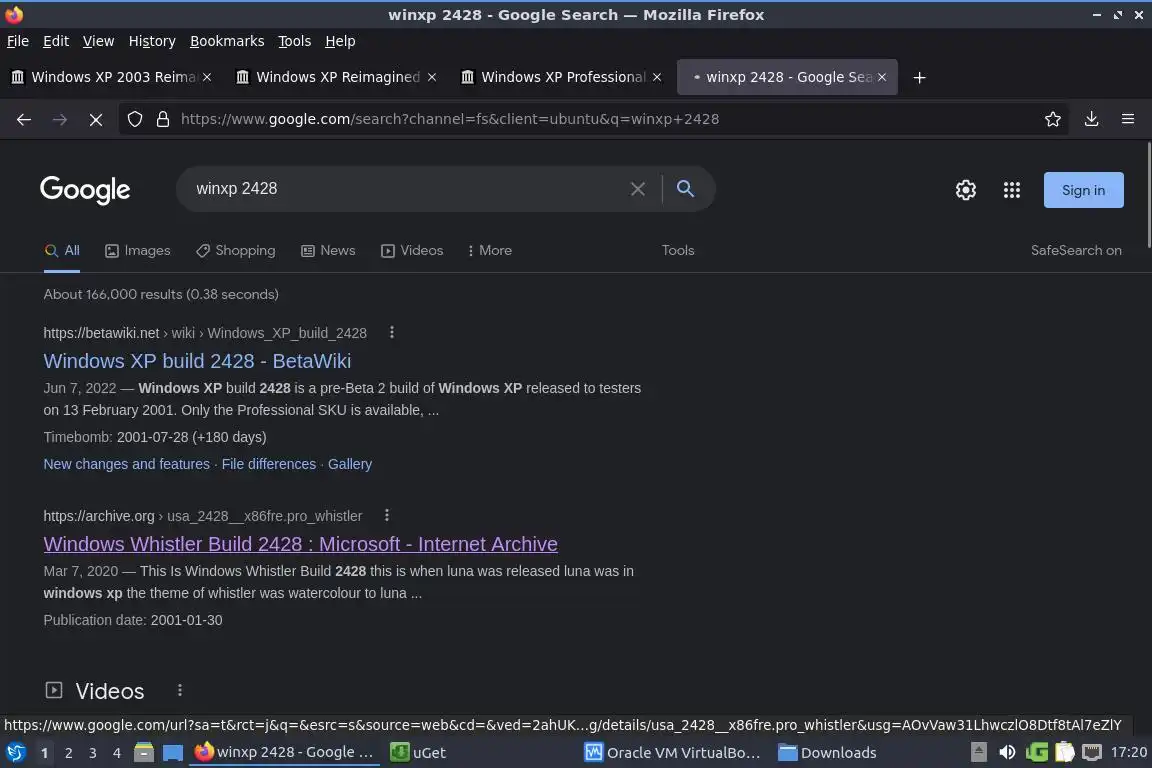Open the Tools menu in the menu bar
Image resolution: width=1152 pixels, height=768 pixels.
[295, 41]
